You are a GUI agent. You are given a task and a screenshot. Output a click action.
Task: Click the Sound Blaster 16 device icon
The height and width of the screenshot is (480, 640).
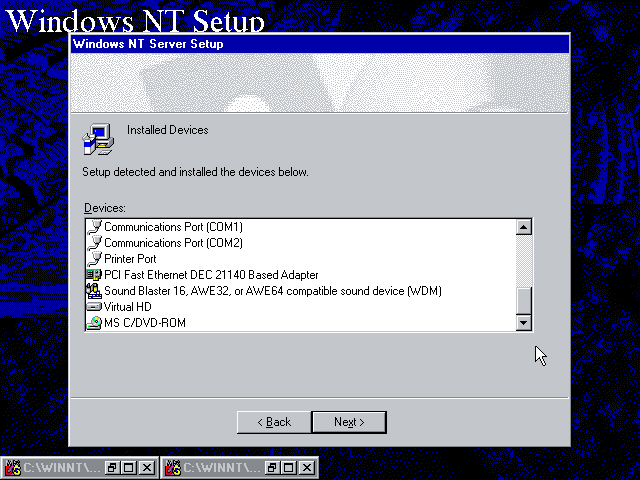pos(94,291)
